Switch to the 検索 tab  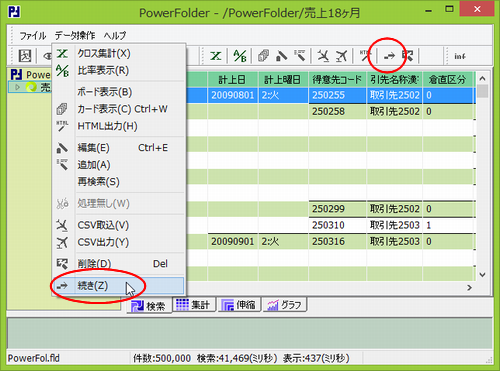click(x=149, y=305)
